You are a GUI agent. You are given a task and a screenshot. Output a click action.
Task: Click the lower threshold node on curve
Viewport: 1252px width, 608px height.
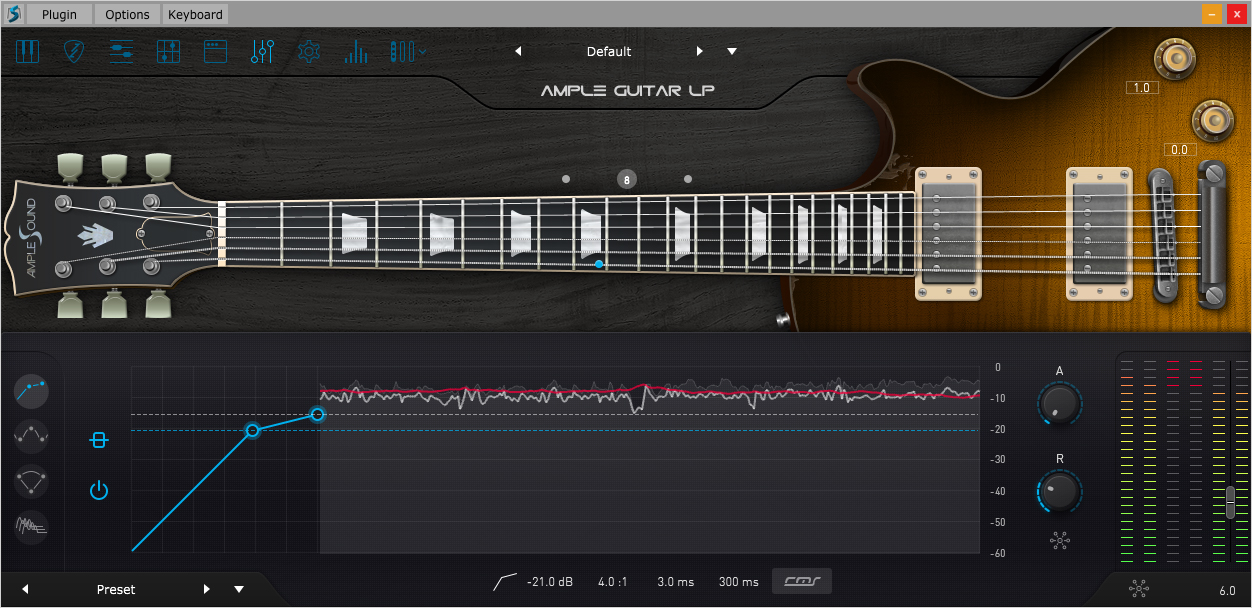click(x=252, y=430)
